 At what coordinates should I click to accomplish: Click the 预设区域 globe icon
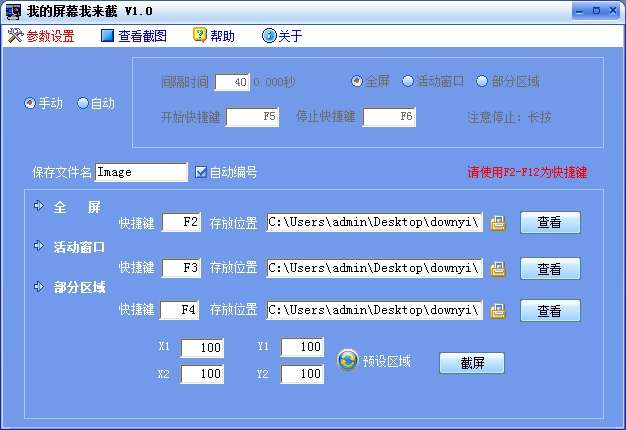pyautogui.click(x=348, y=361)
